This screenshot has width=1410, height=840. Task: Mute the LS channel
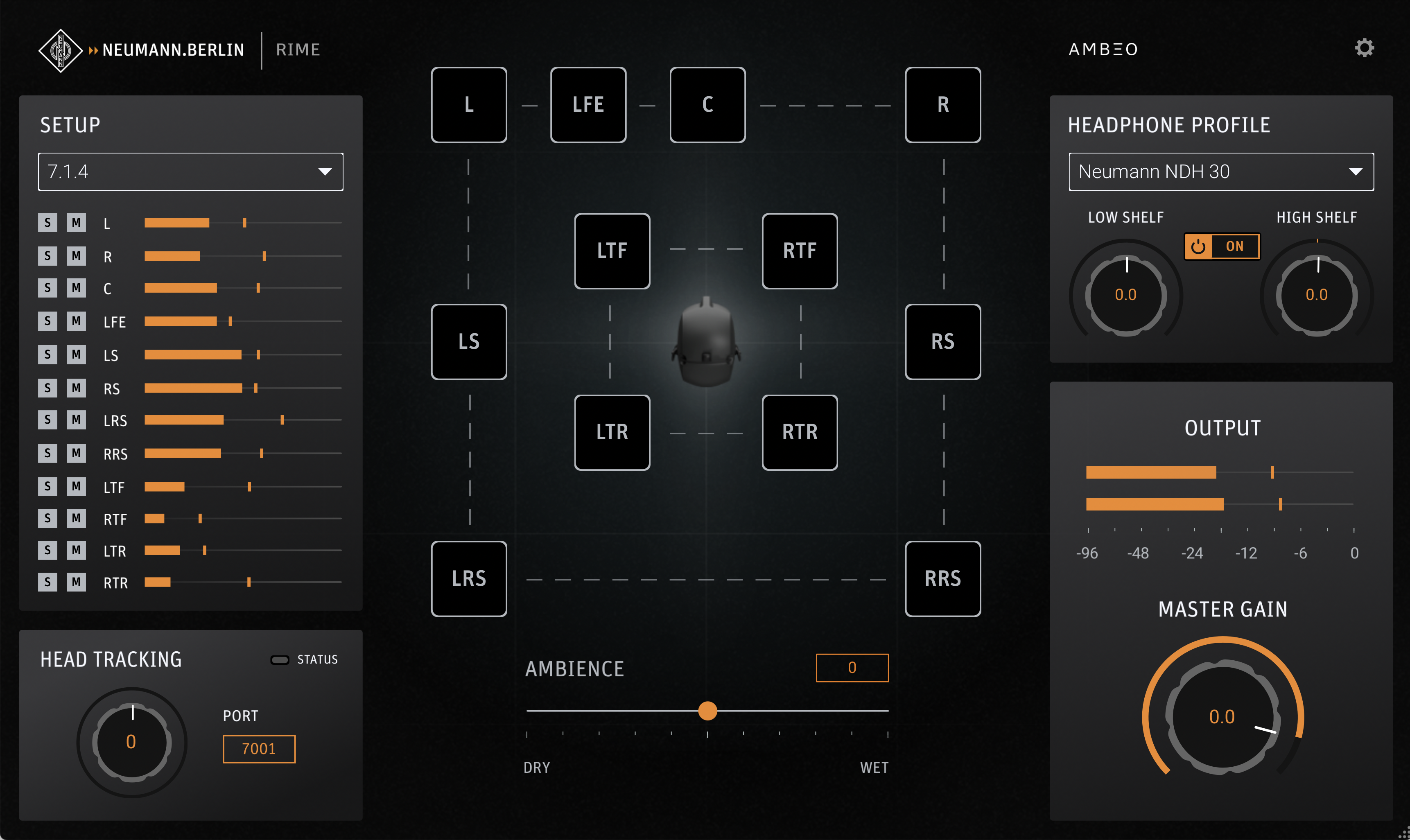coord(76,355)
